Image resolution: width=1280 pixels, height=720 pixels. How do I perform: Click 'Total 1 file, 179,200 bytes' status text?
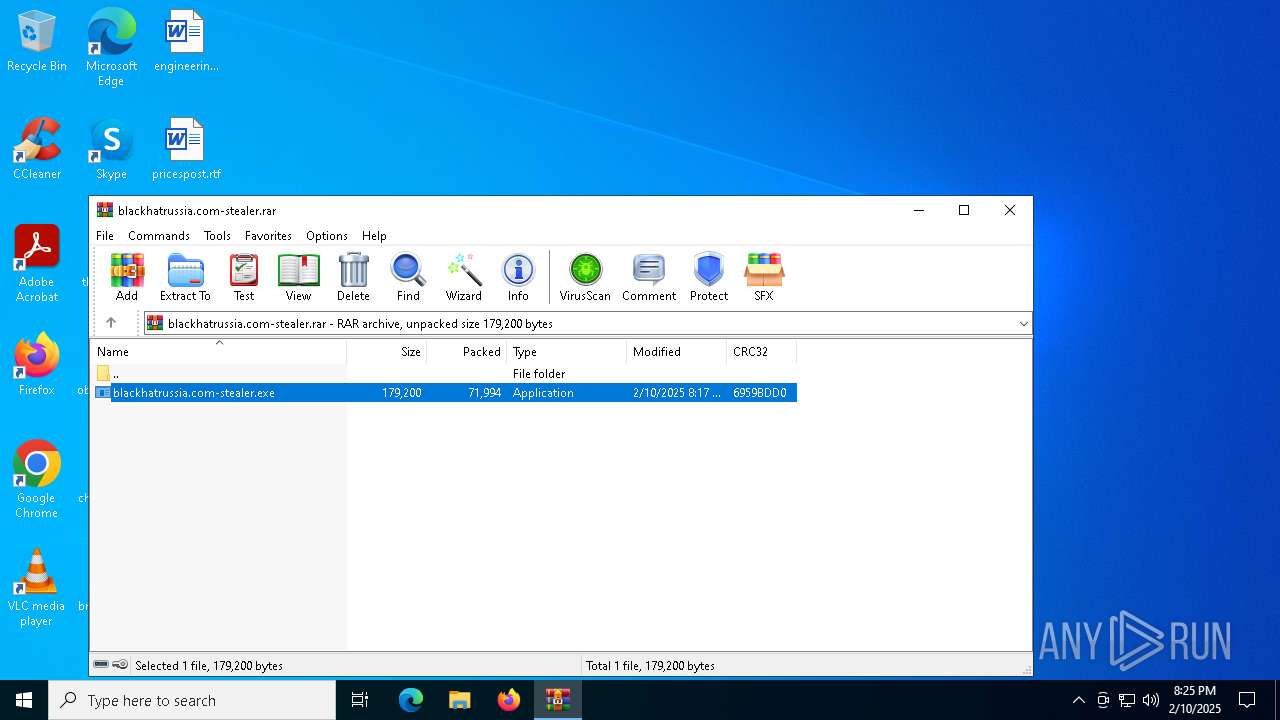point(650,666)
